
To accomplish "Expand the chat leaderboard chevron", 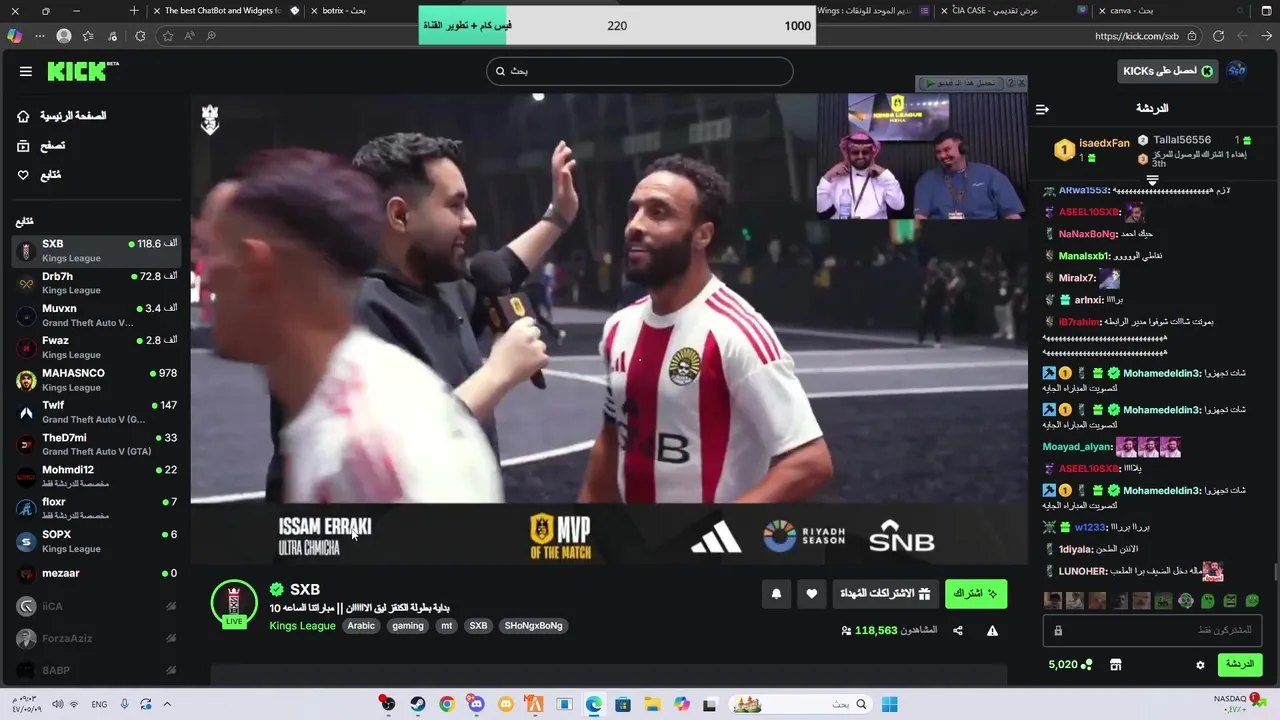I will pyautogui.click(x=1152, y=181).
